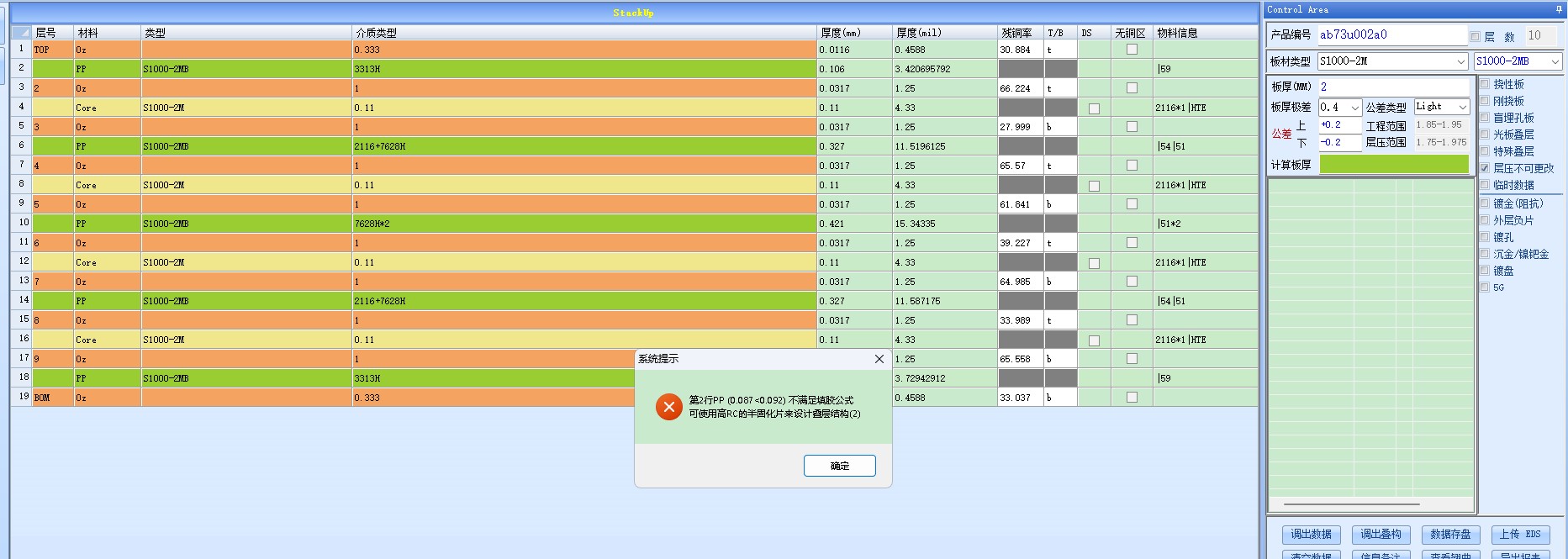Click the 2116+7628H cell in row 6
The height and width of the screenshot is (559, 1568).
[584, 146]
